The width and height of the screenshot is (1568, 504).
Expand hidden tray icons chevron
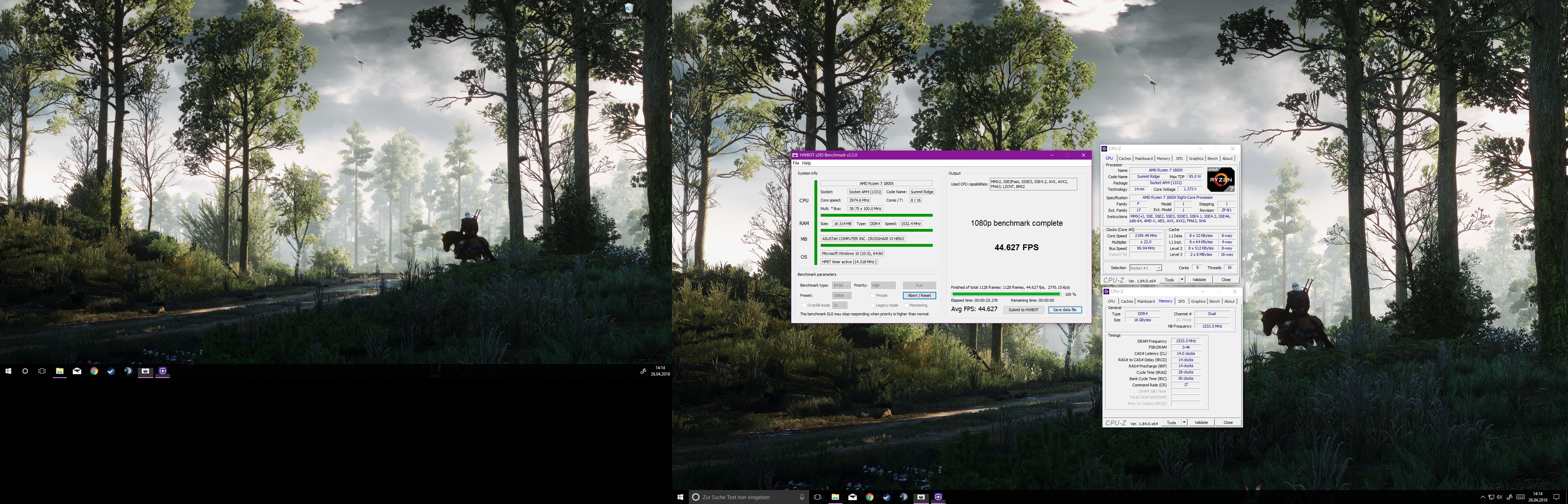pyautogui.click(x=1482, y=497)
